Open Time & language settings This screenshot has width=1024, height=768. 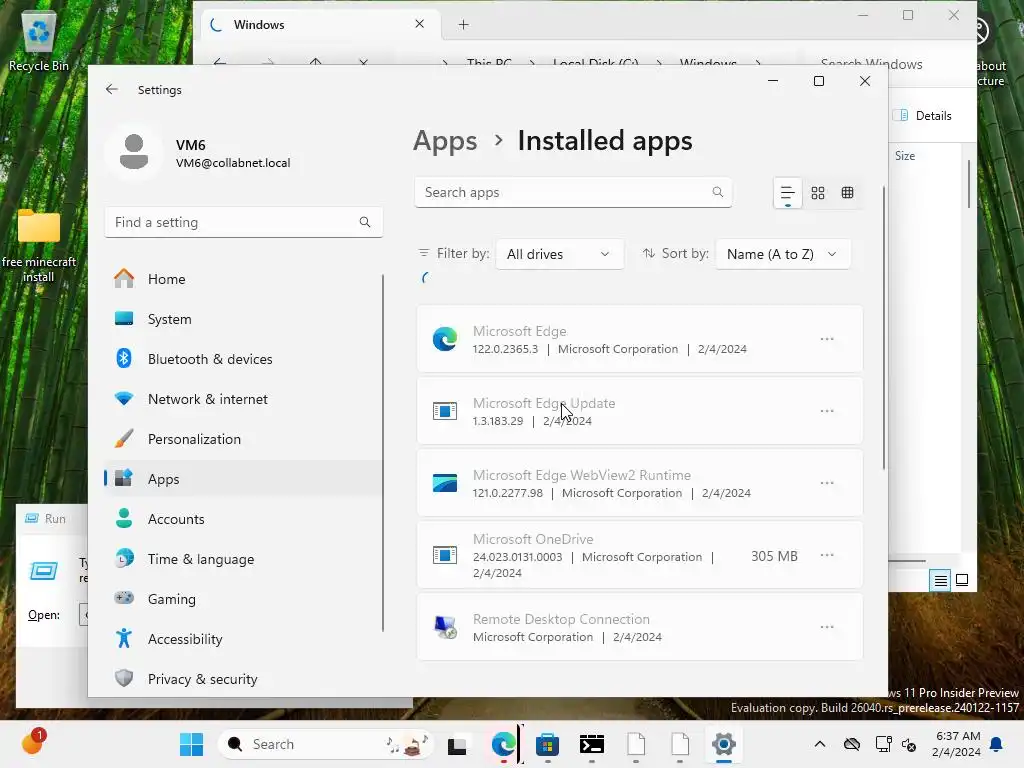point(243,559)
